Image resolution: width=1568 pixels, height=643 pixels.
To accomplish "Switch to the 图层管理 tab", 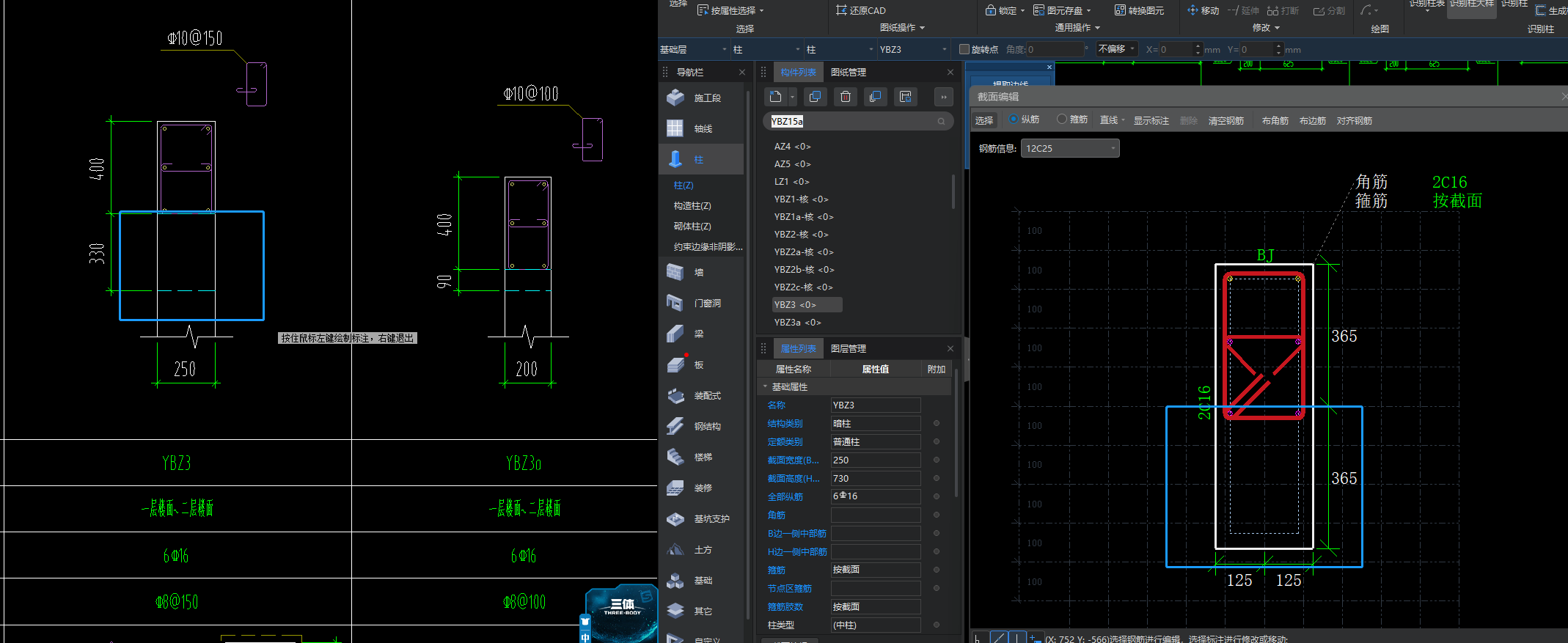I will click(x=849, y=348).
